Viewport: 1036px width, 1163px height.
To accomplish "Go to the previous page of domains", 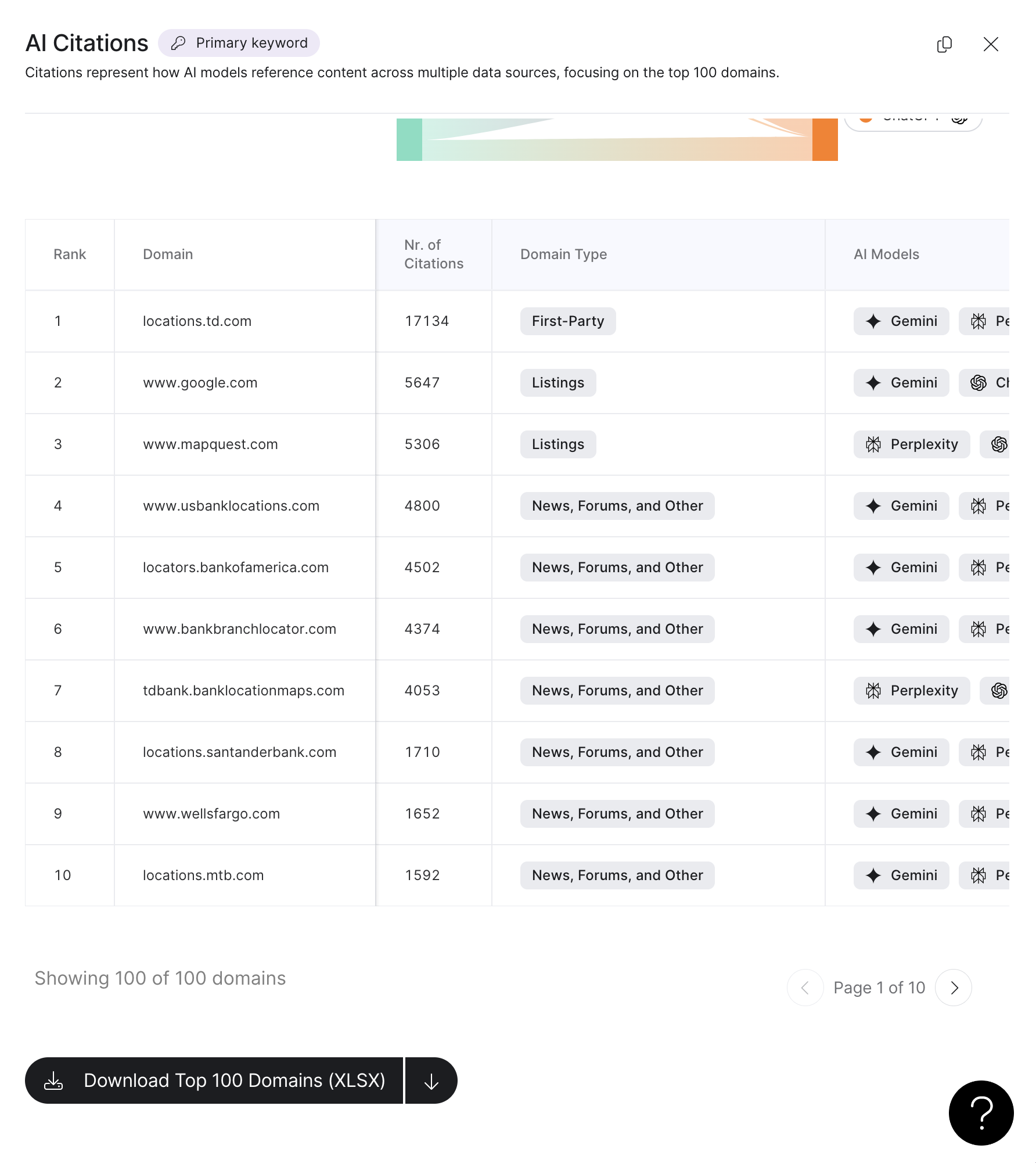I will coord(805,988).
